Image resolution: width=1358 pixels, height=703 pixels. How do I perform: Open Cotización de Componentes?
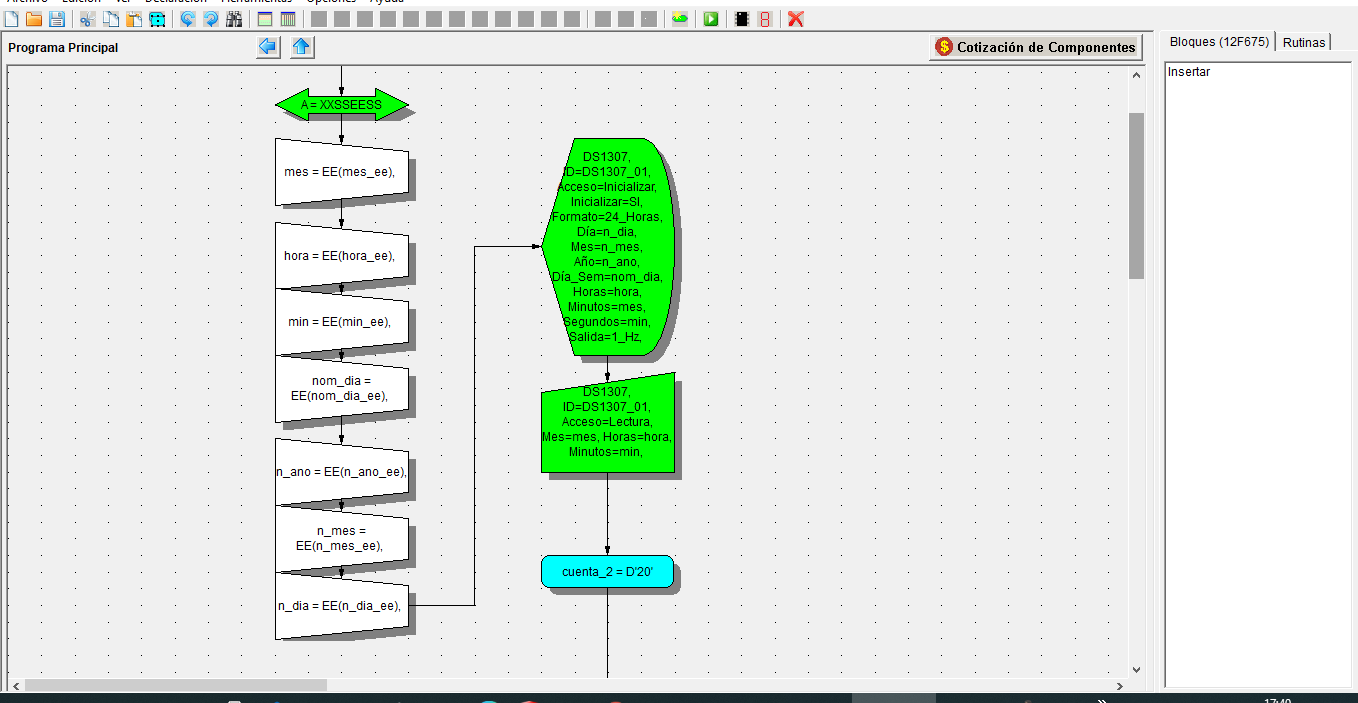[x=1036, y=47]
